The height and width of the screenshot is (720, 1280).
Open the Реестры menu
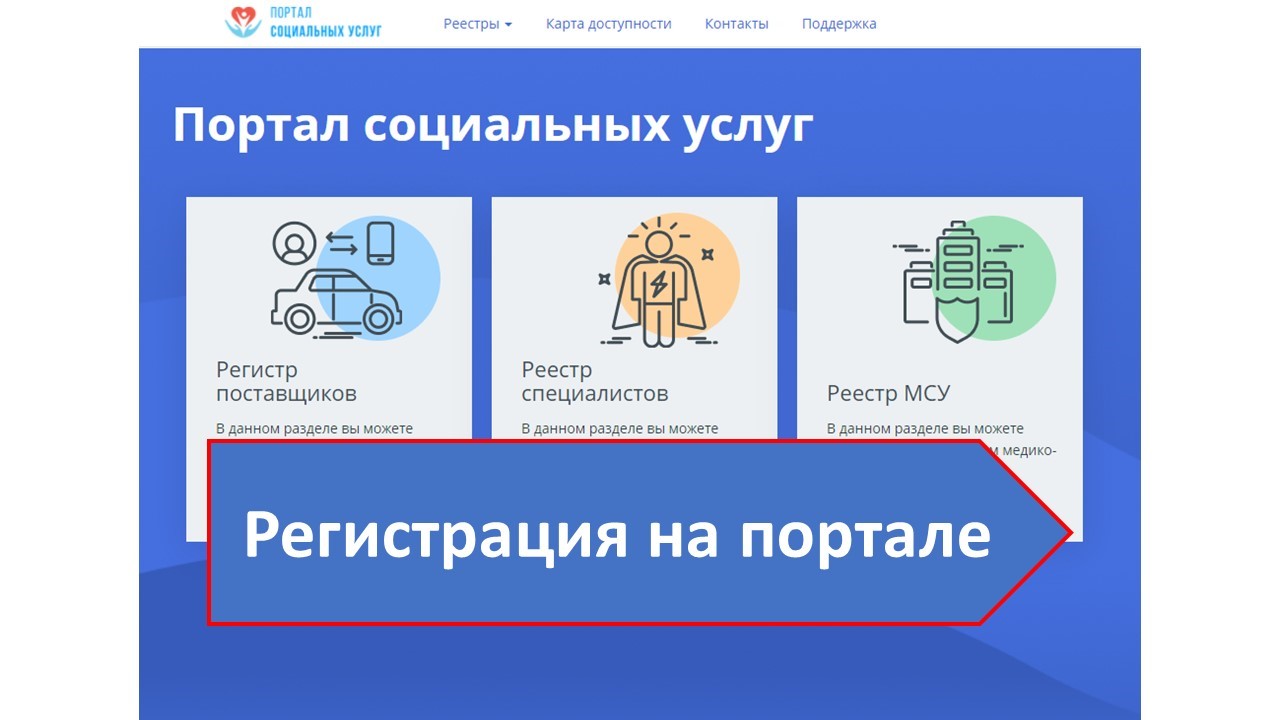(471, 24)
